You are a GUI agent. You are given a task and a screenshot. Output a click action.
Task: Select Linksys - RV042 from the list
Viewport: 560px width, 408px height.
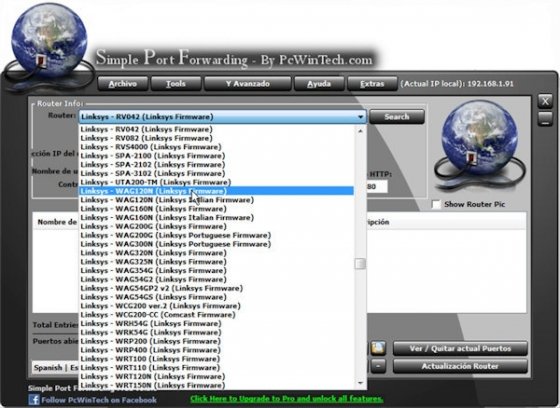216,129
